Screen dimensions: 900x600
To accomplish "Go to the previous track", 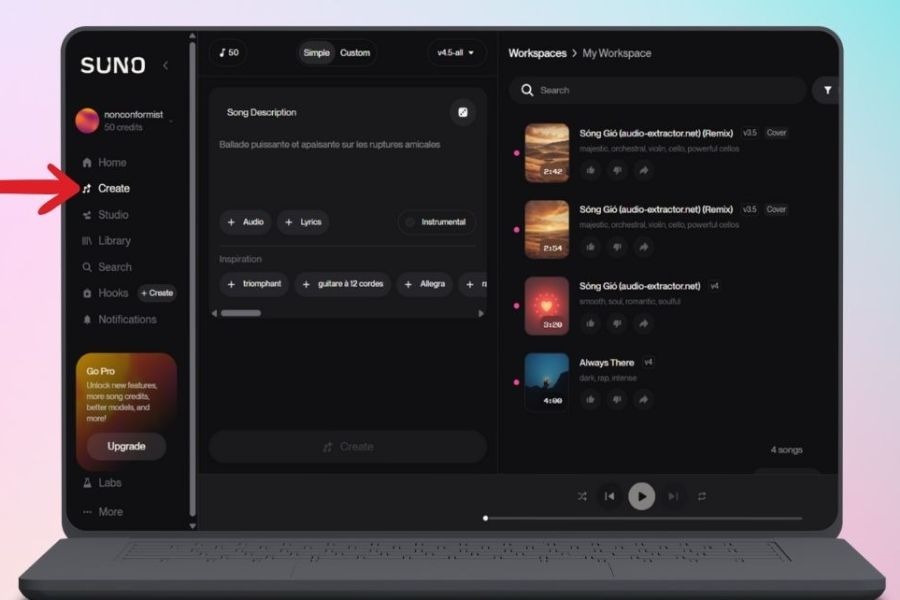I will [609, 496].
